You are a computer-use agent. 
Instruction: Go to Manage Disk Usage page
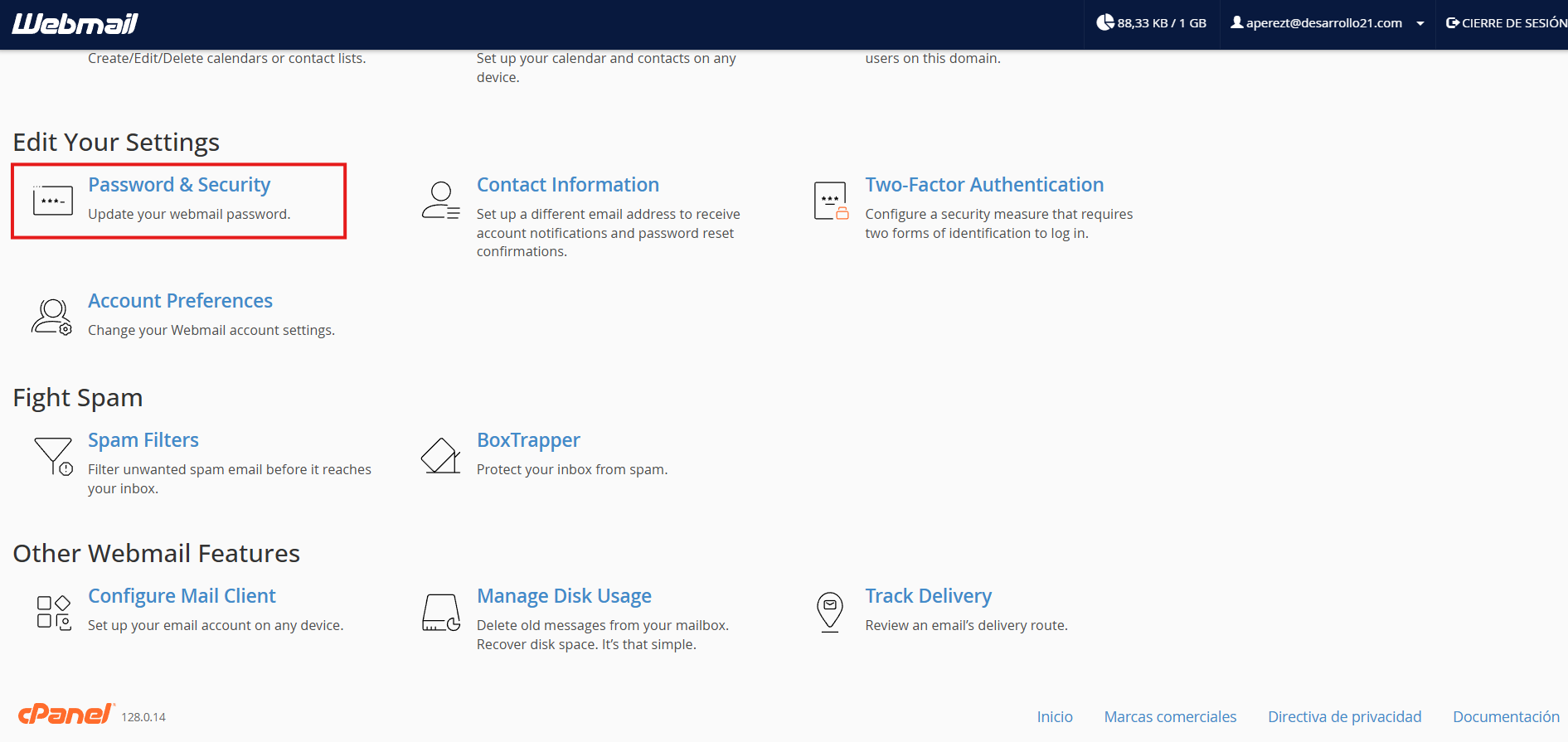(x=564, y=596)
